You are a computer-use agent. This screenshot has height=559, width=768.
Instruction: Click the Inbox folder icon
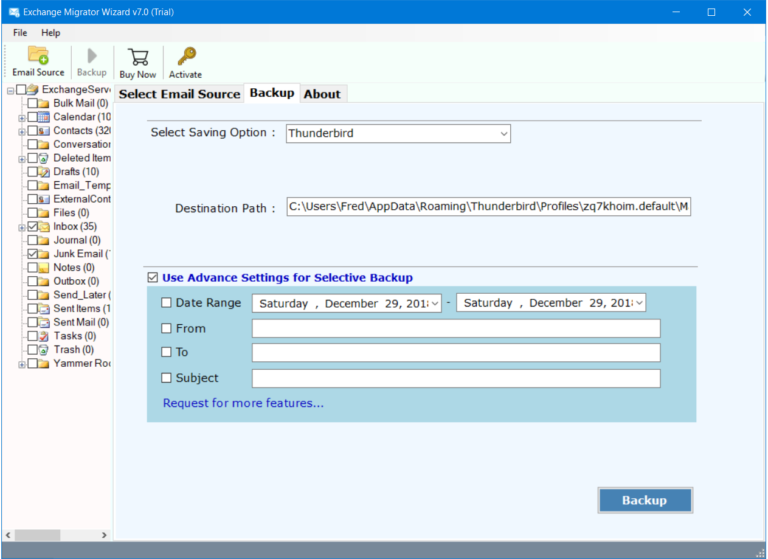tap(44, 227)
